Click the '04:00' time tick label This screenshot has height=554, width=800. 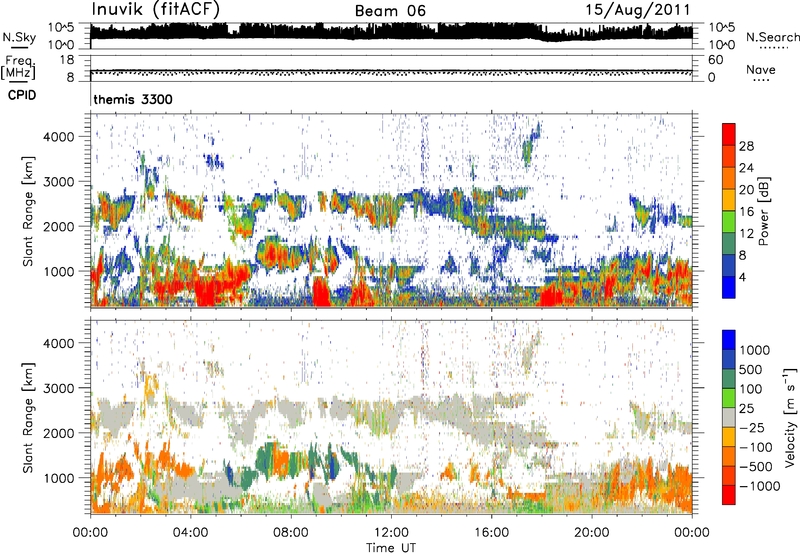click(190, 533)
